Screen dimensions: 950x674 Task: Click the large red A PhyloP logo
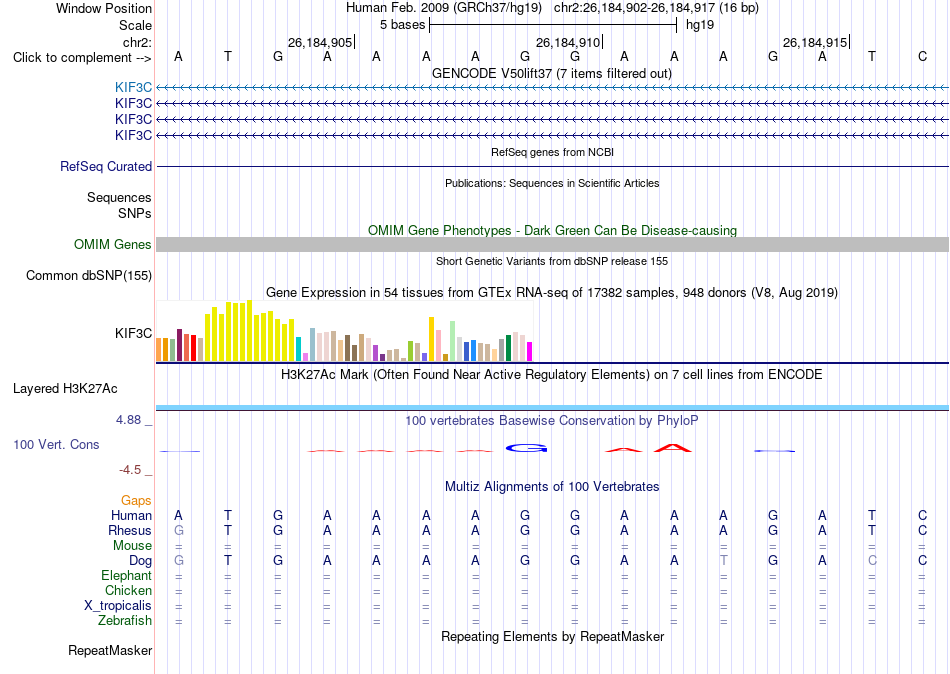[673, 448]
